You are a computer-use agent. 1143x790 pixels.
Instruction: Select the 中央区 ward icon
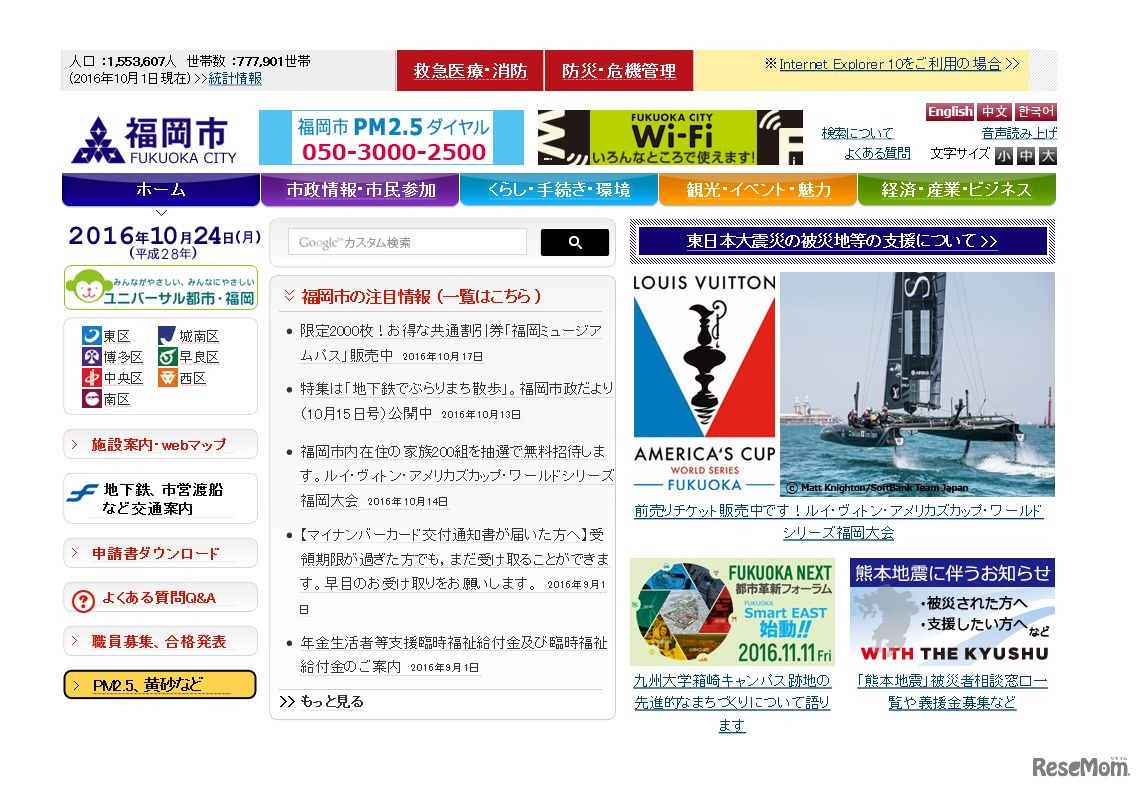91,378
